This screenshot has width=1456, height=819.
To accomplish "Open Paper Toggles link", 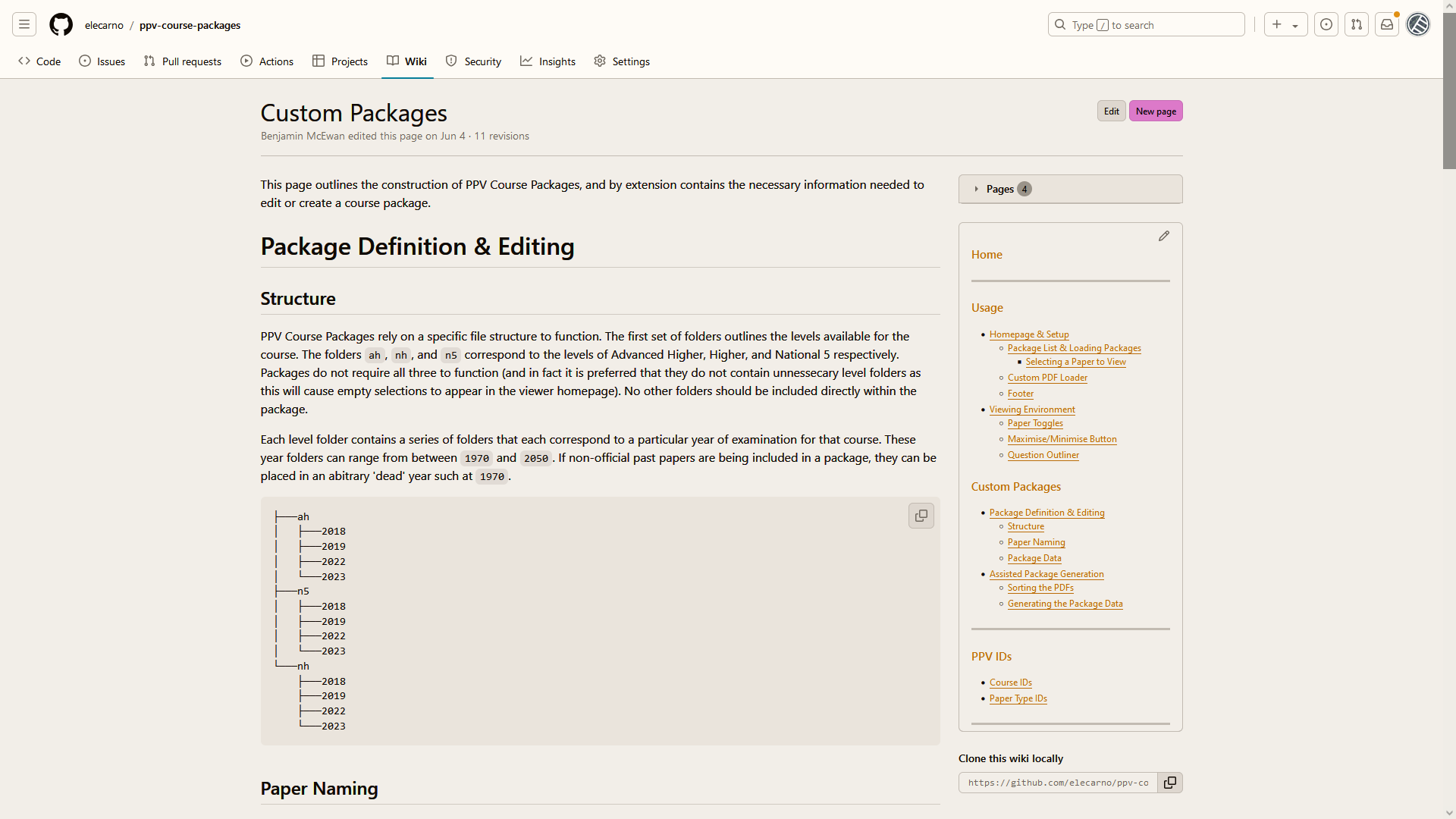I will 1035,423.
